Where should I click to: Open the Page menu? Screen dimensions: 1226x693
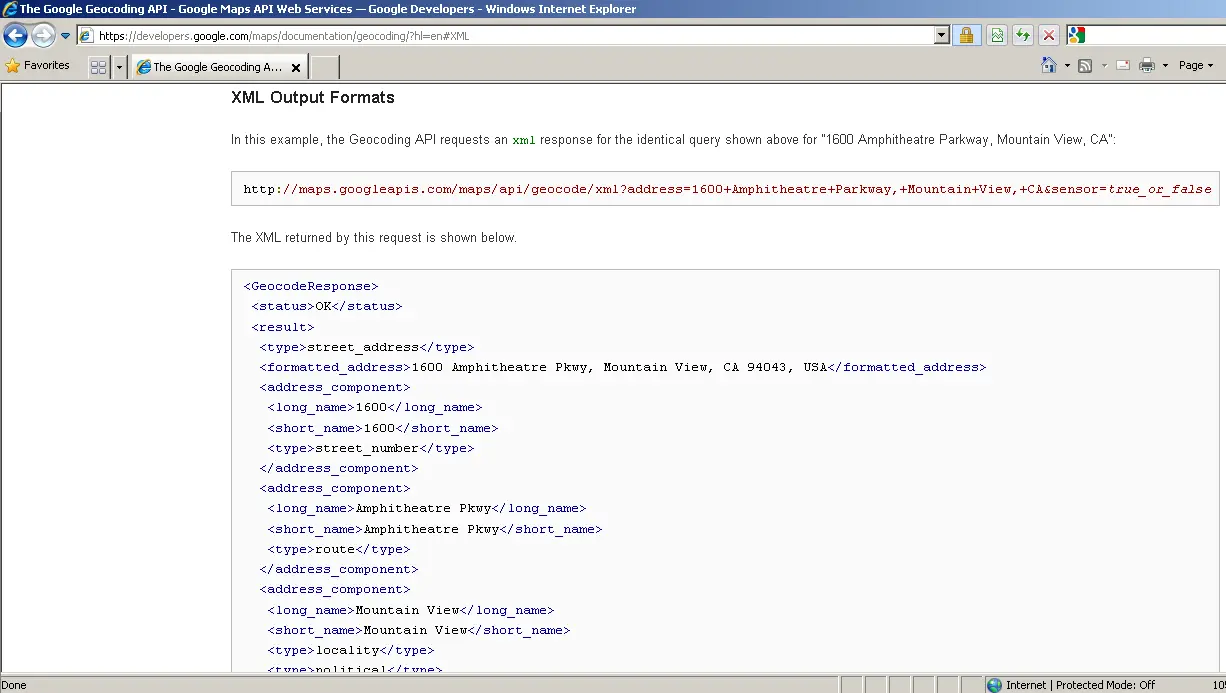click(1195, 65)
